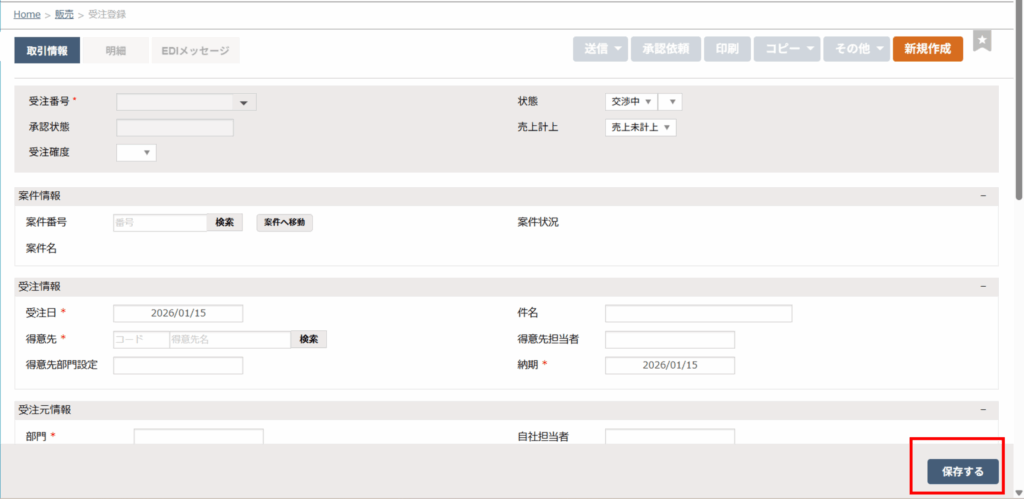Viewport: 1024px width, 499px height.
Task: Click the bookmark star icon
Action: [982, 41]
